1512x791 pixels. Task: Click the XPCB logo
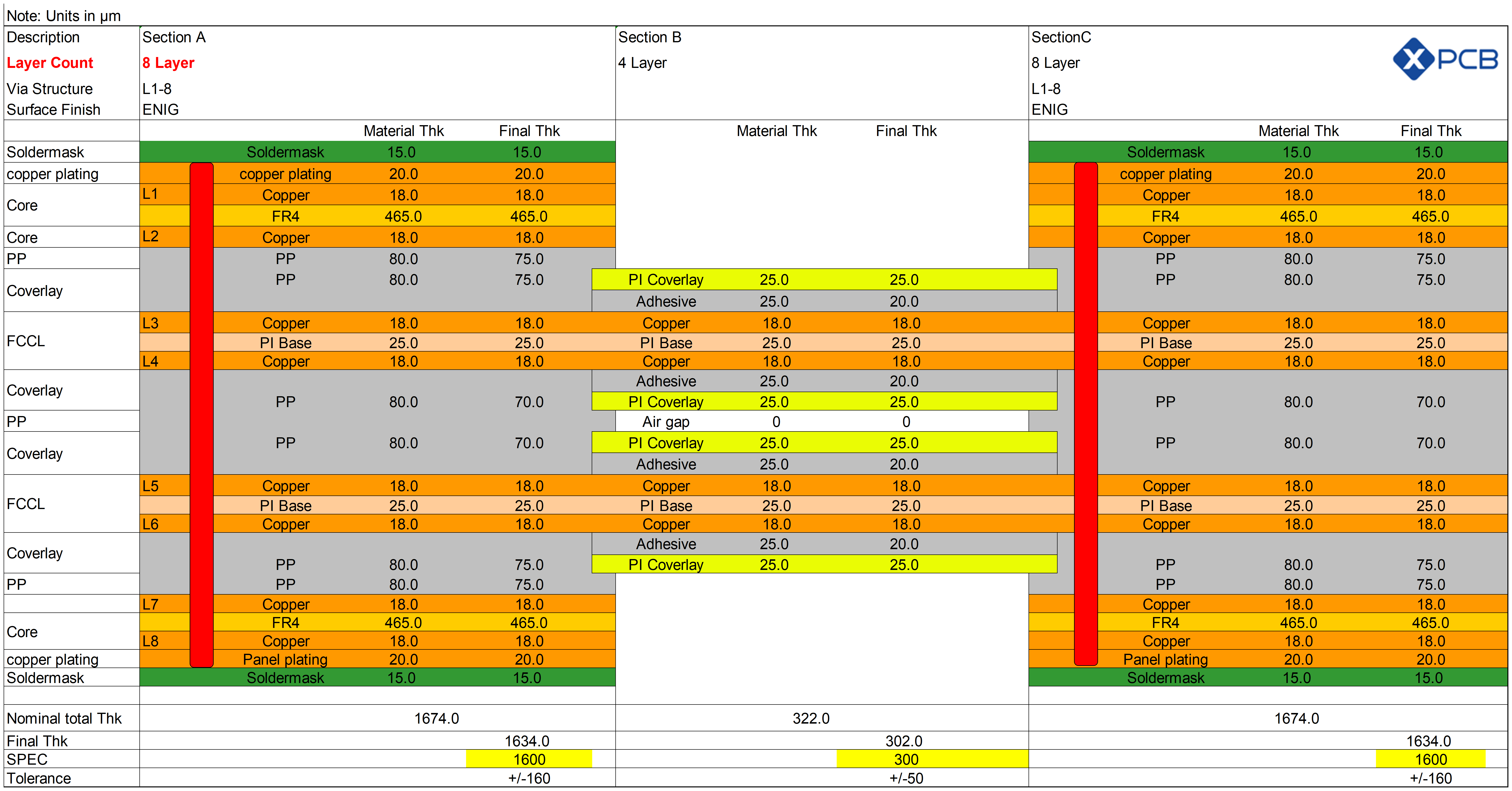click(1446, 59)
